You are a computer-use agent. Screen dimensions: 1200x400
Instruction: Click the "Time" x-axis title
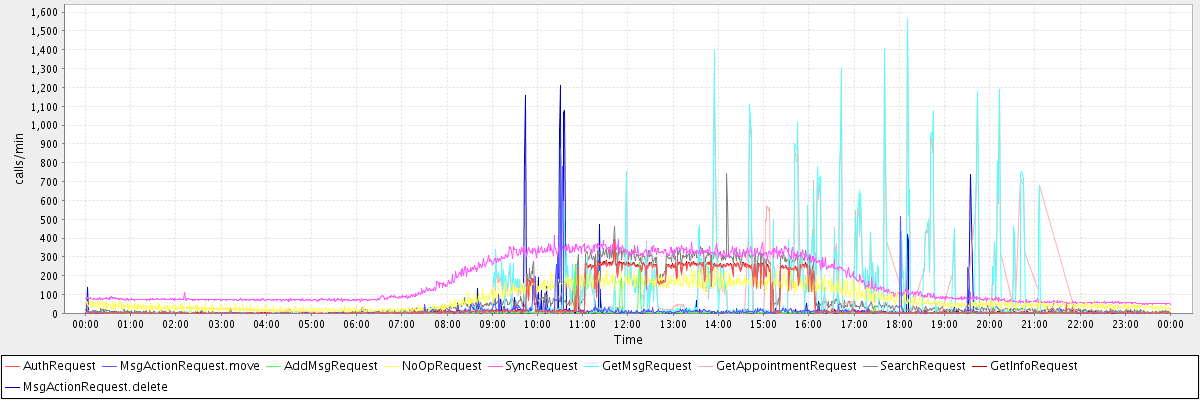tap(628, 340)
